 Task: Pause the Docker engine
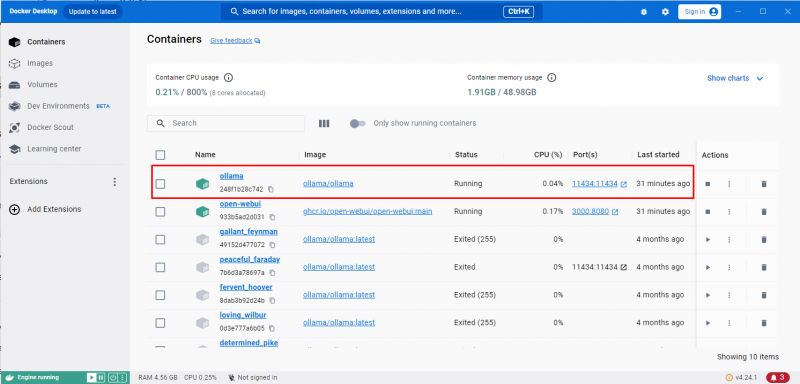pyautogui.click(x=101, y=378)
